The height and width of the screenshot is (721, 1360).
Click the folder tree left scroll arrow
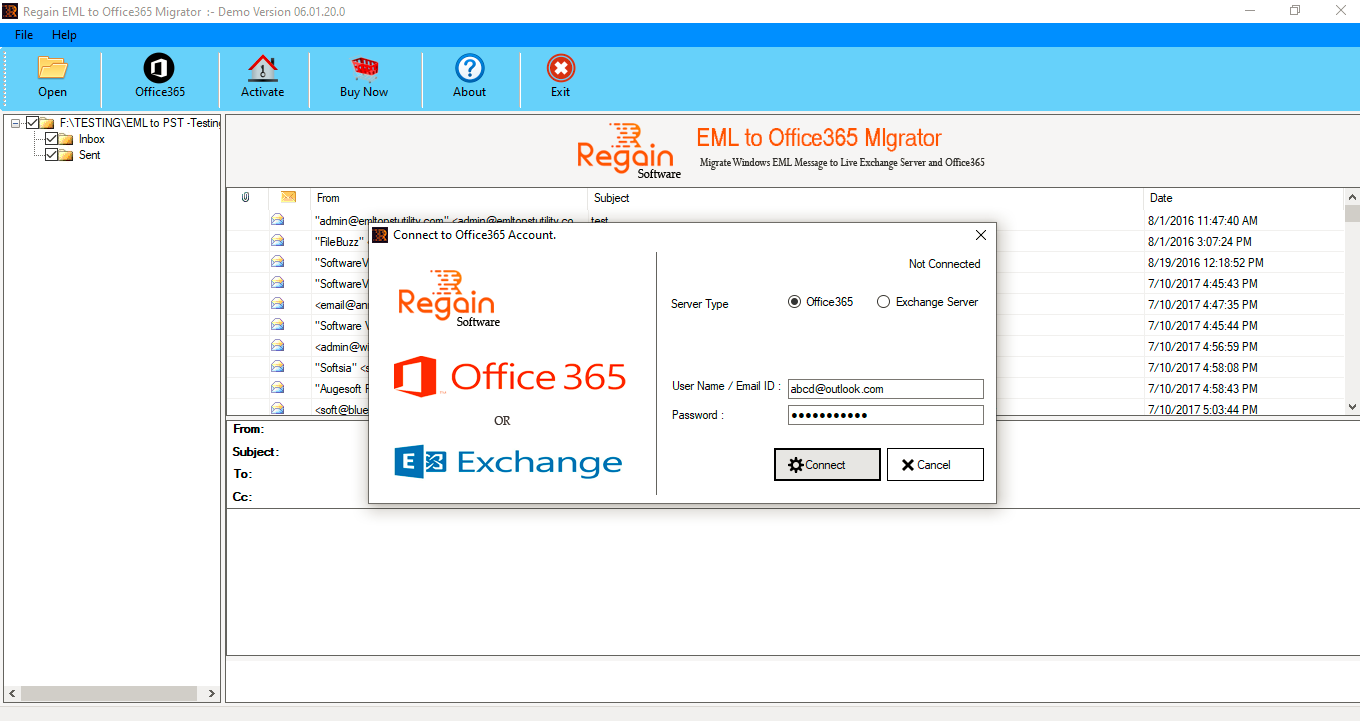click(x=13, y=693)
